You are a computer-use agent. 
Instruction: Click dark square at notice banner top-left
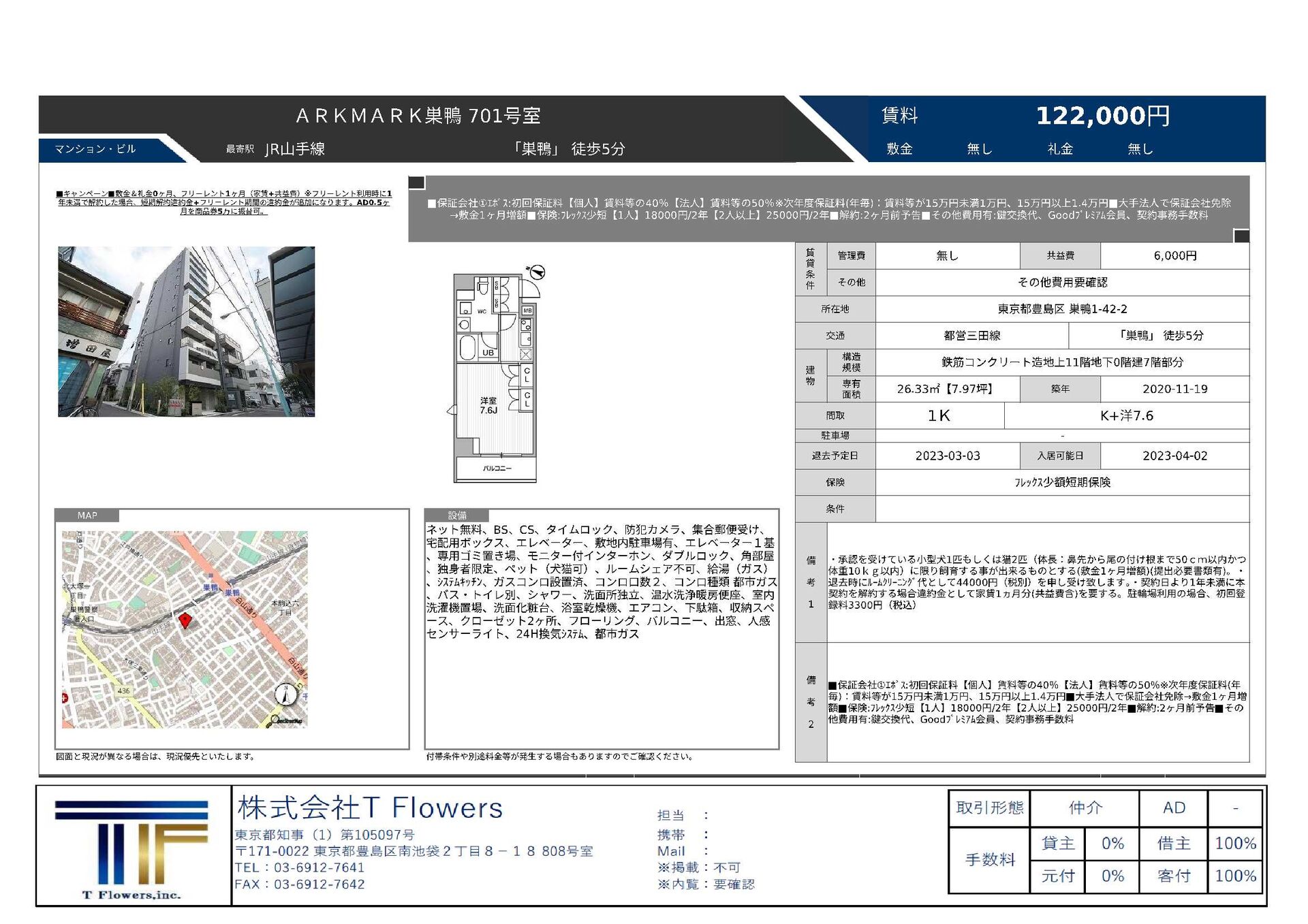[x=416, y=182]
